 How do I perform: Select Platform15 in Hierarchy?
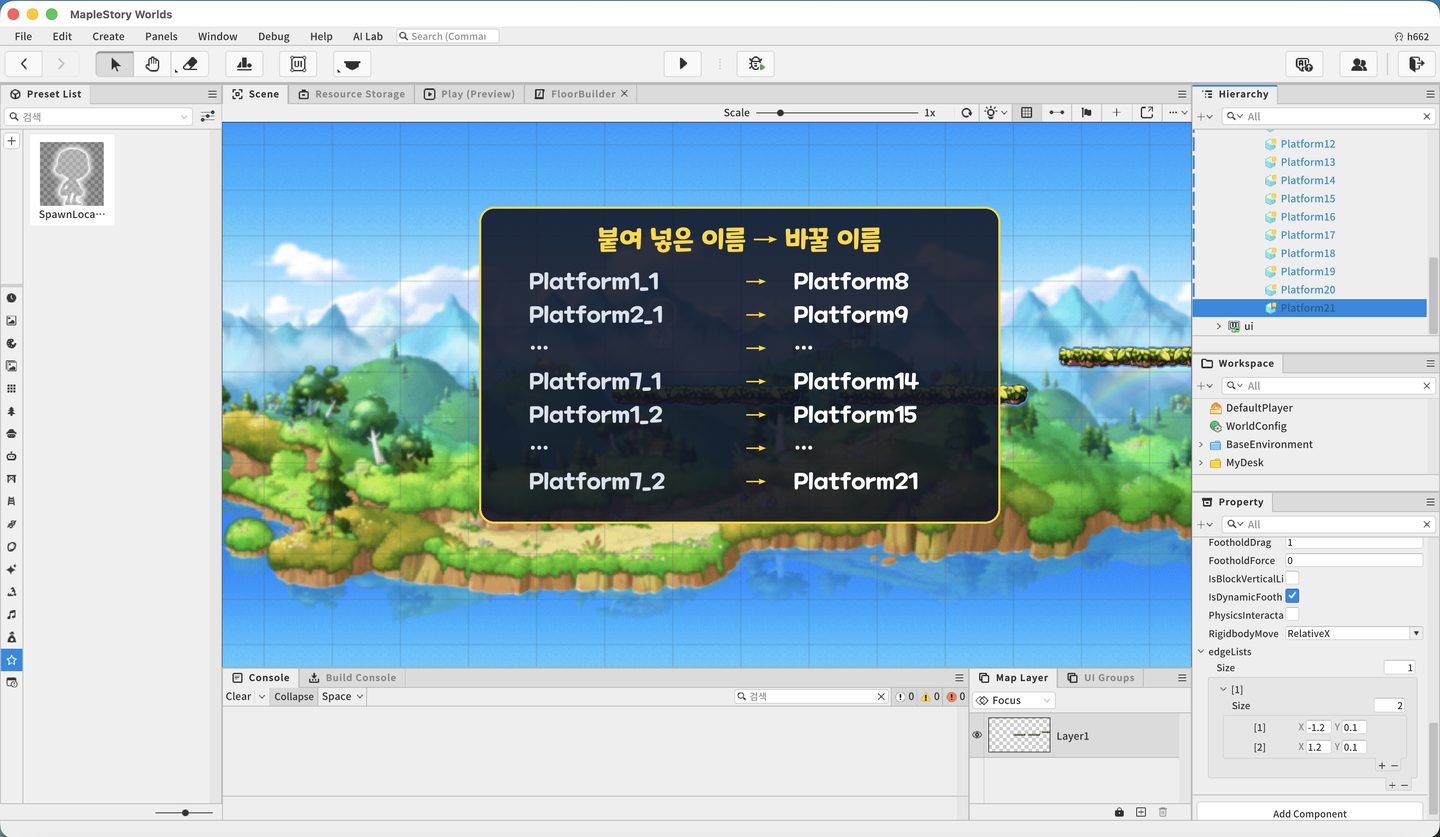pos(1307,198)
